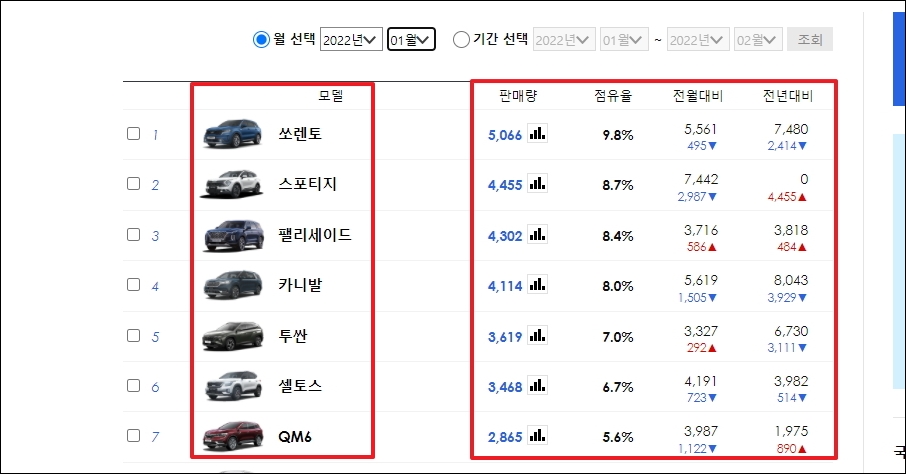The width and height of the screenshot is (906, 474).
Task: Click the 7.0% market share value
Action: [x=618, y=336]
